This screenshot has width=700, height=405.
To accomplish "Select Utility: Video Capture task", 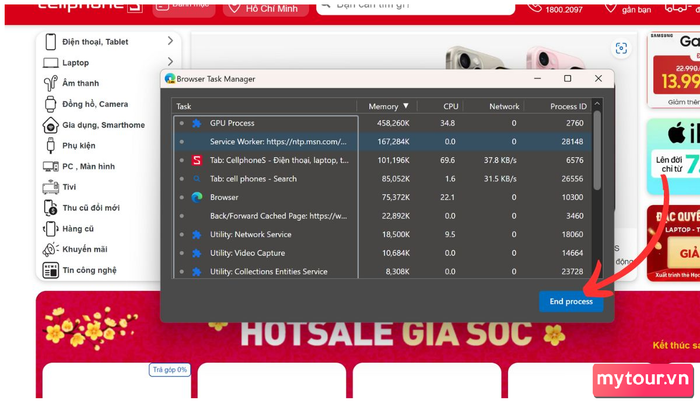I will [383, 253].
